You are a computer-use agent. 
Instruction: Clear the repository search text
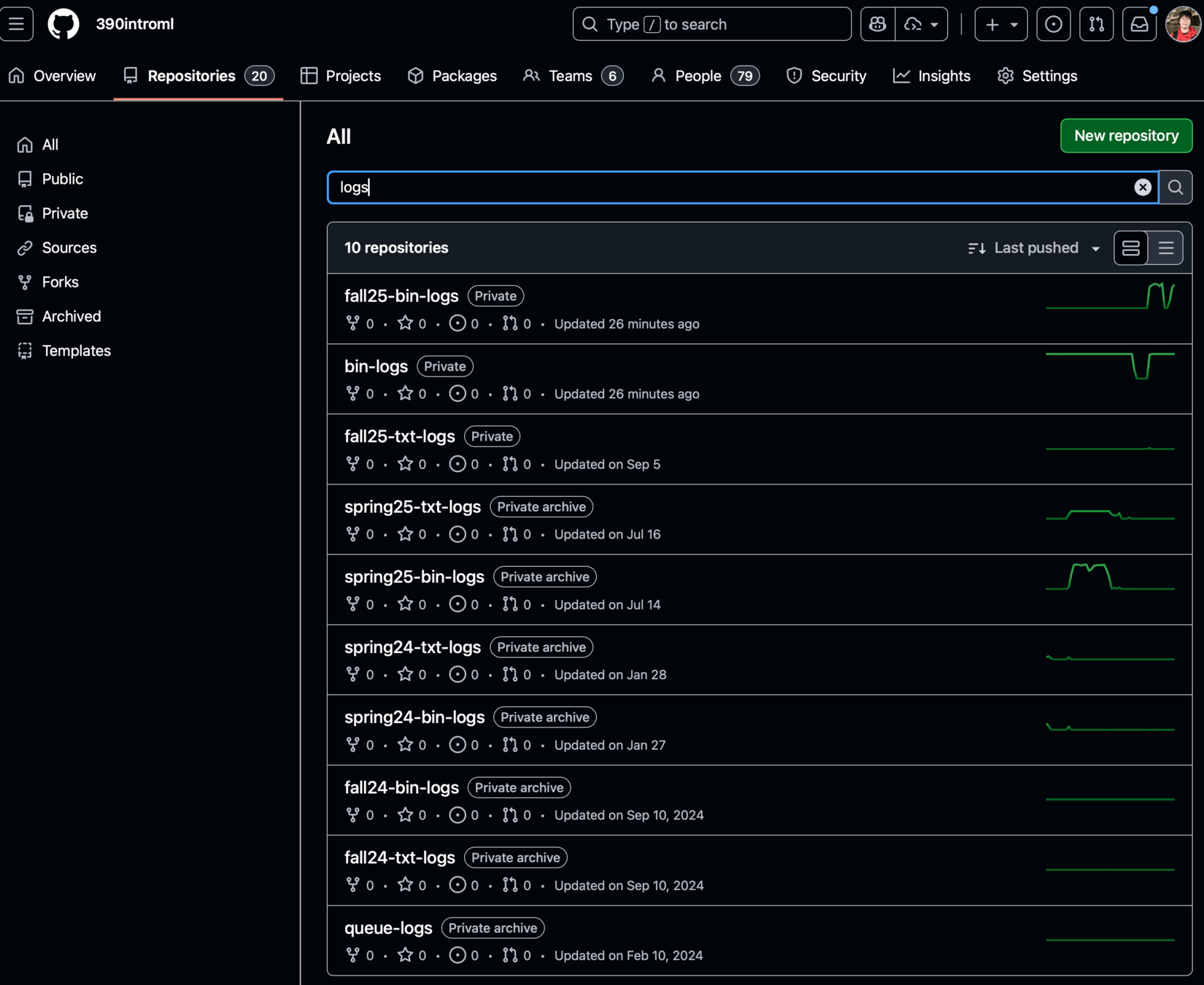[x=1143, y=188]
